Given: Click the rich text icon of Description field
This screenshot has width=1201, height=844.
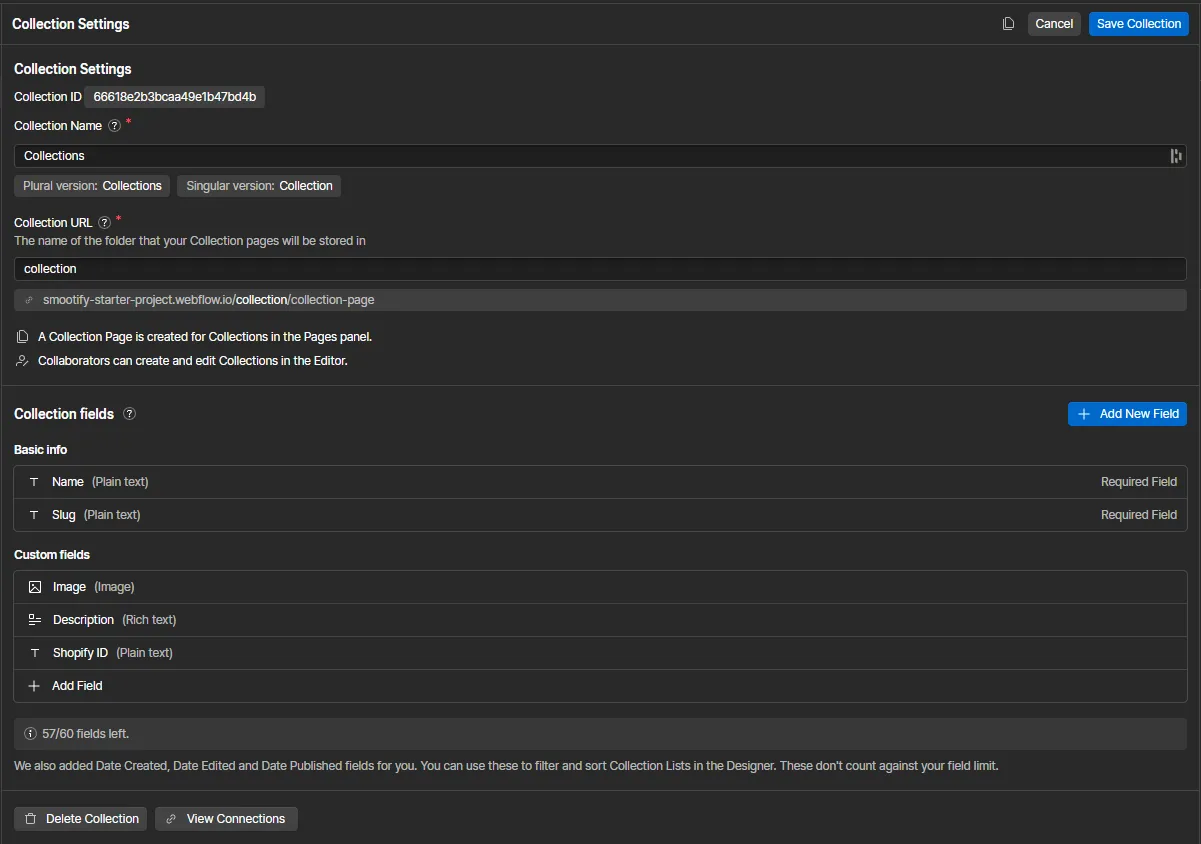Looking at the screenshot, I should coord(35,620).
